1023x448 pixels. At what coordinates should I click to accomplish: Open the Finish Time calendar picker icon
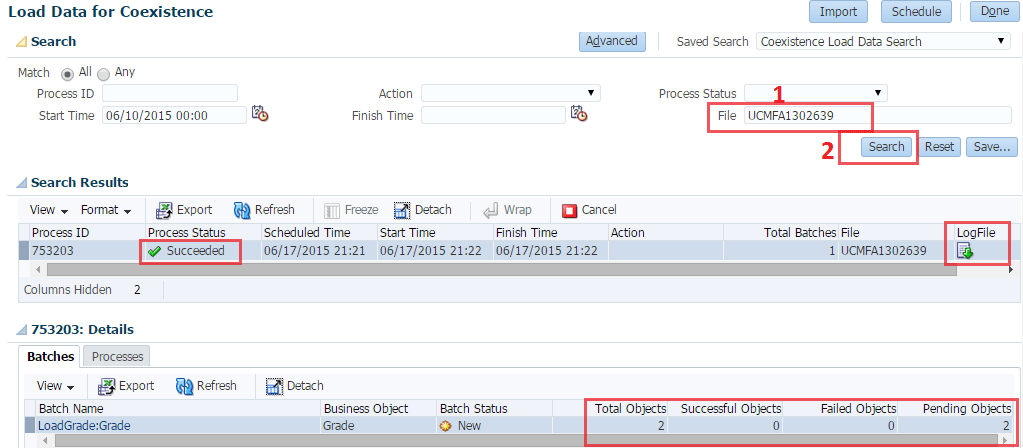click(579, 114)
